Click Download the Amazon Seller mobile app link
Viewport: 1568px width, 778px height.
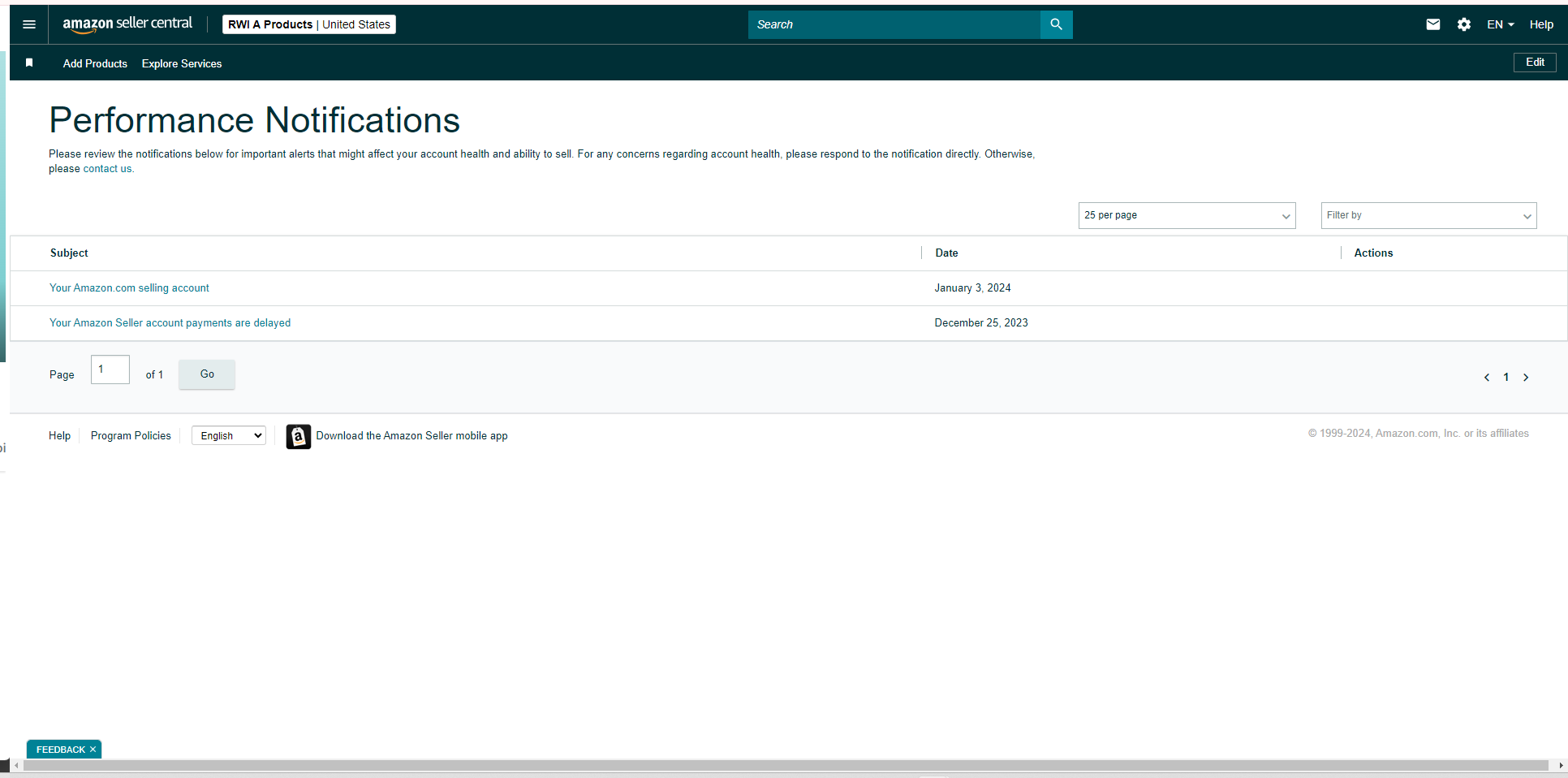(x=411, y=436)
